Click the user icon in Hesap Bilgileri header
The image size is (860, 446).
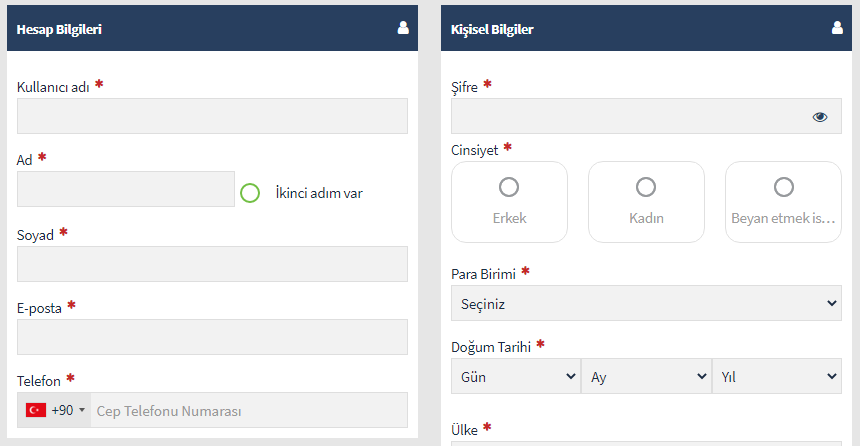pos(403,27)
